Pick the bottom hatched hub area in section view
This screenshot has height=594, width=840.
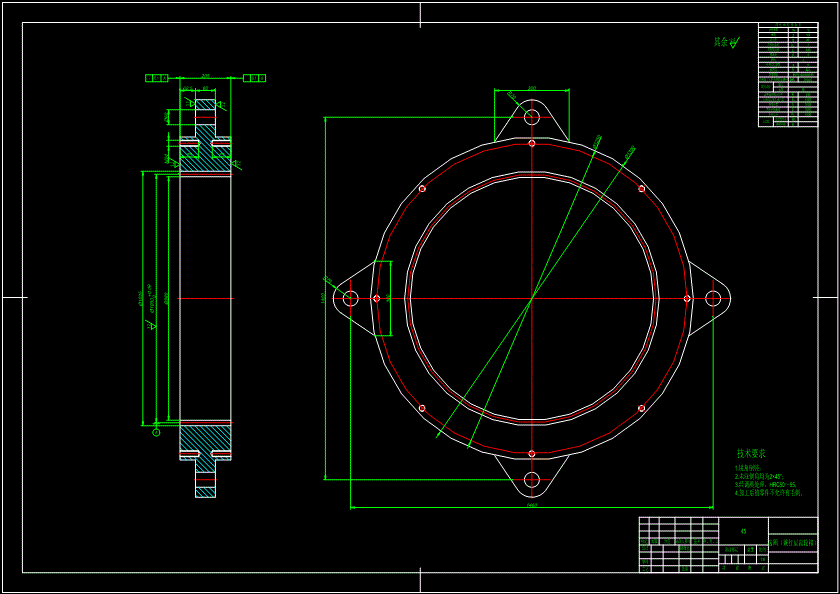click(x=205, y=437)
